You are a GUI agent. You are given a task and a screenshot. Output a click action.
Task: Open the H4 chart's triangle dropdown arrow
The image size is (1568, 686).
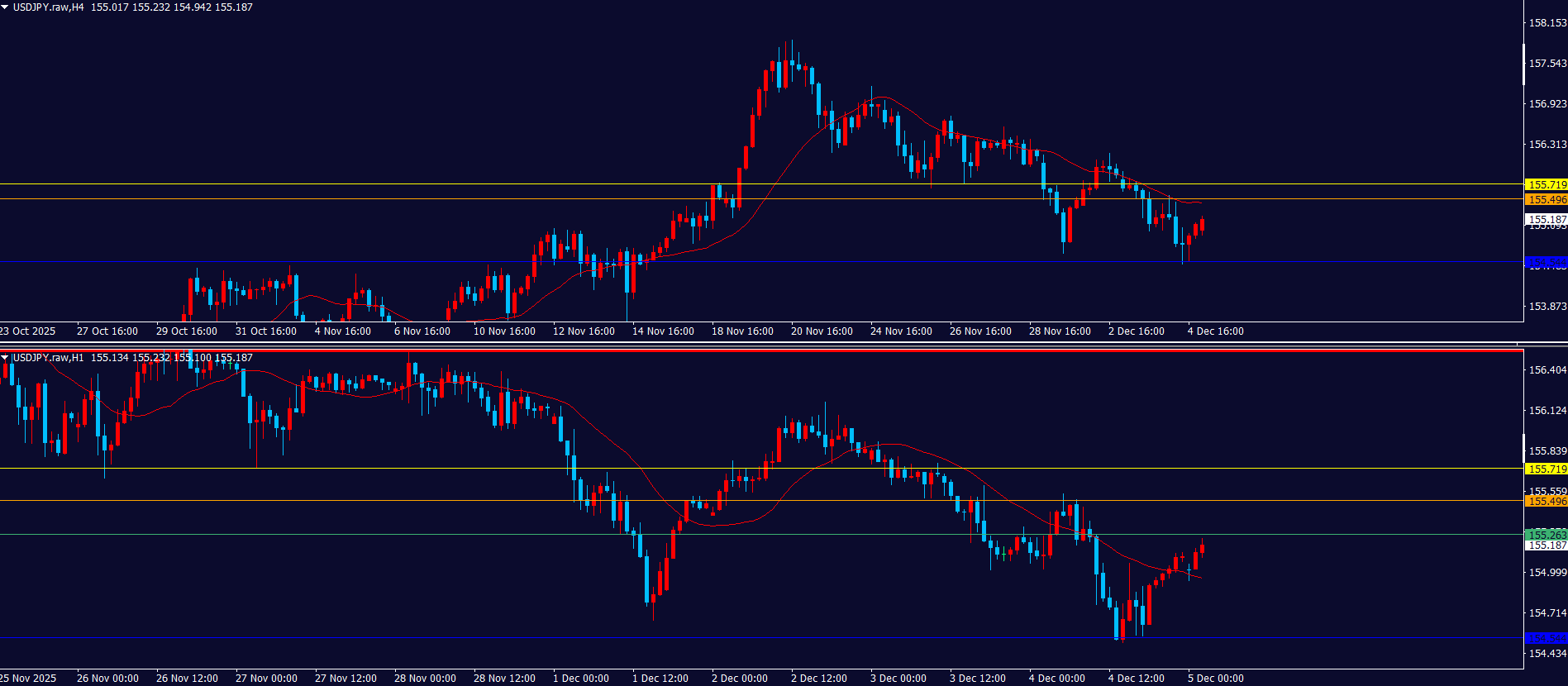click(5, 7)
